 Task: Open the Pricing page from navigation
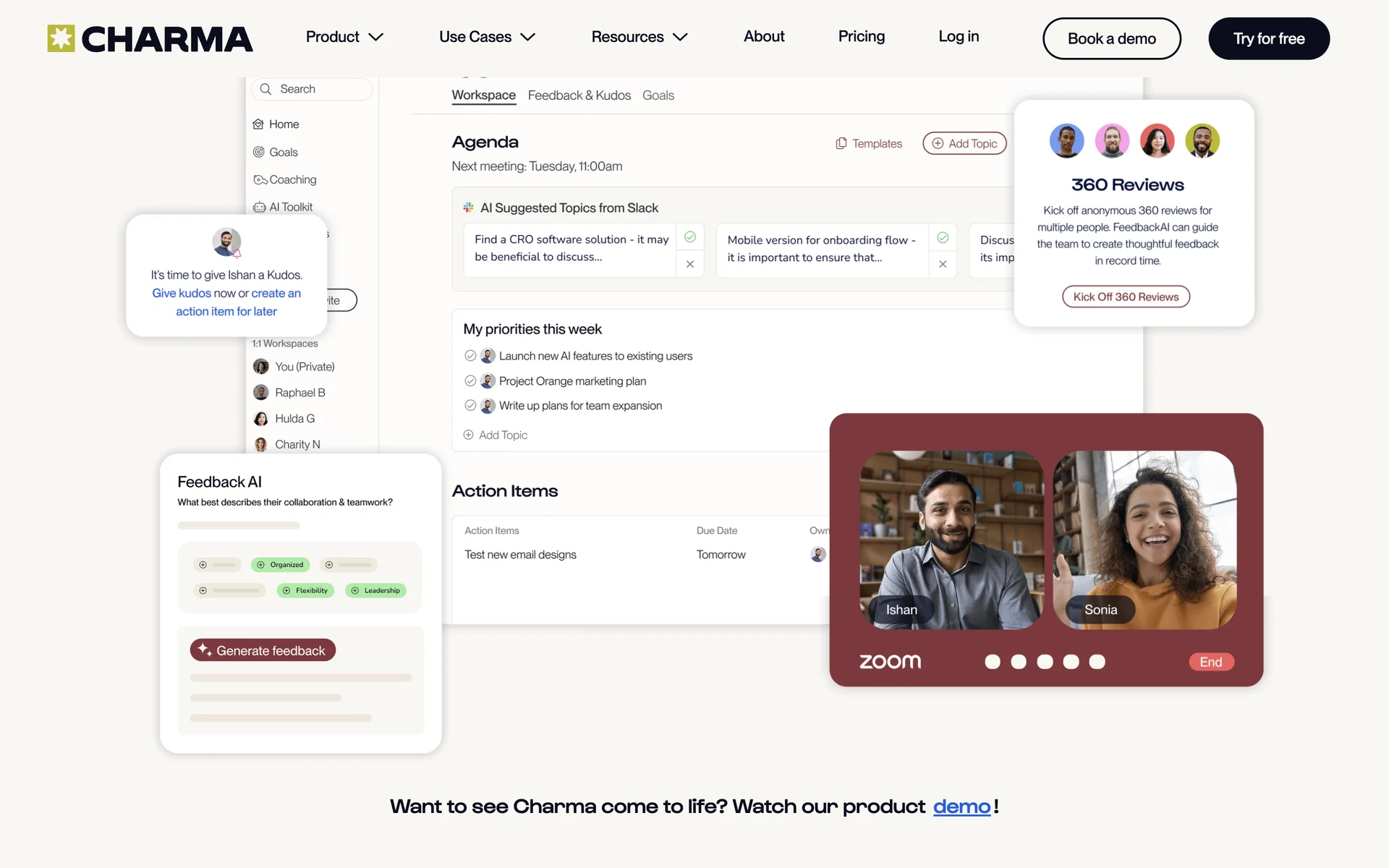[861, 36]
